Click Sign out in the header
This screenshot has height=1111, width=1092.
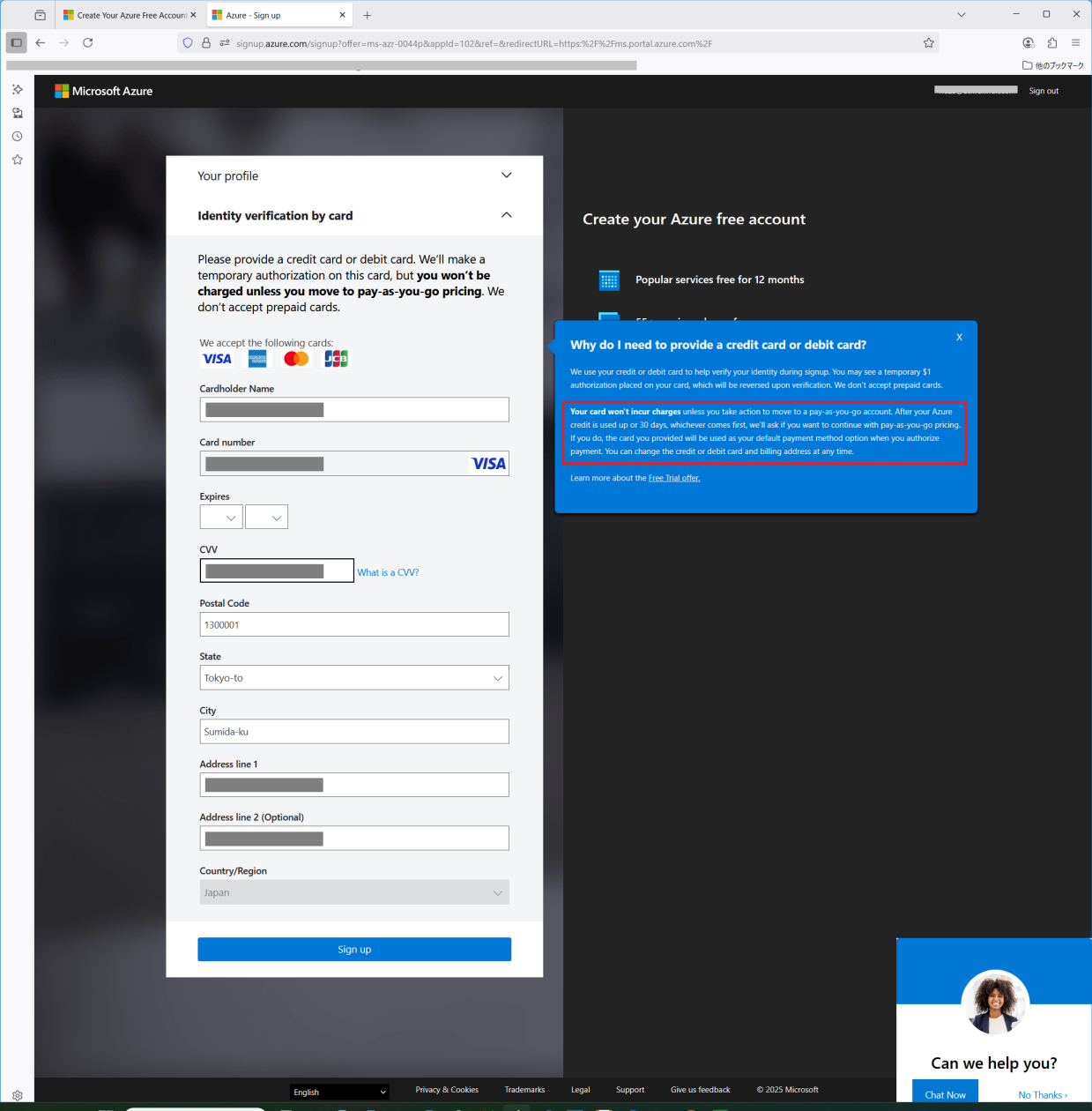click(1044, 91)
